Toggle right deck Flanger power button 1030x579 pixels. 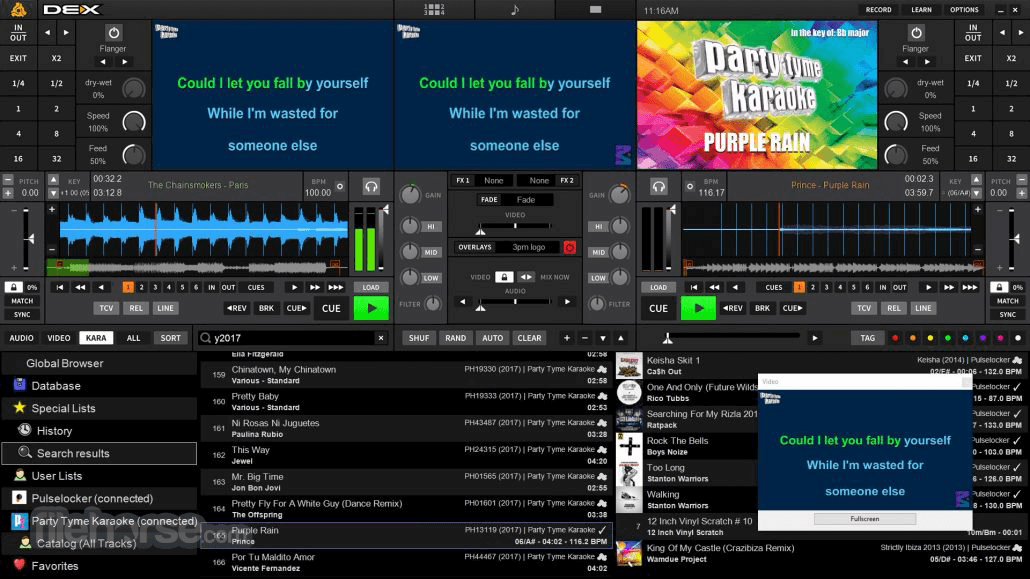[x=916, y=32]
